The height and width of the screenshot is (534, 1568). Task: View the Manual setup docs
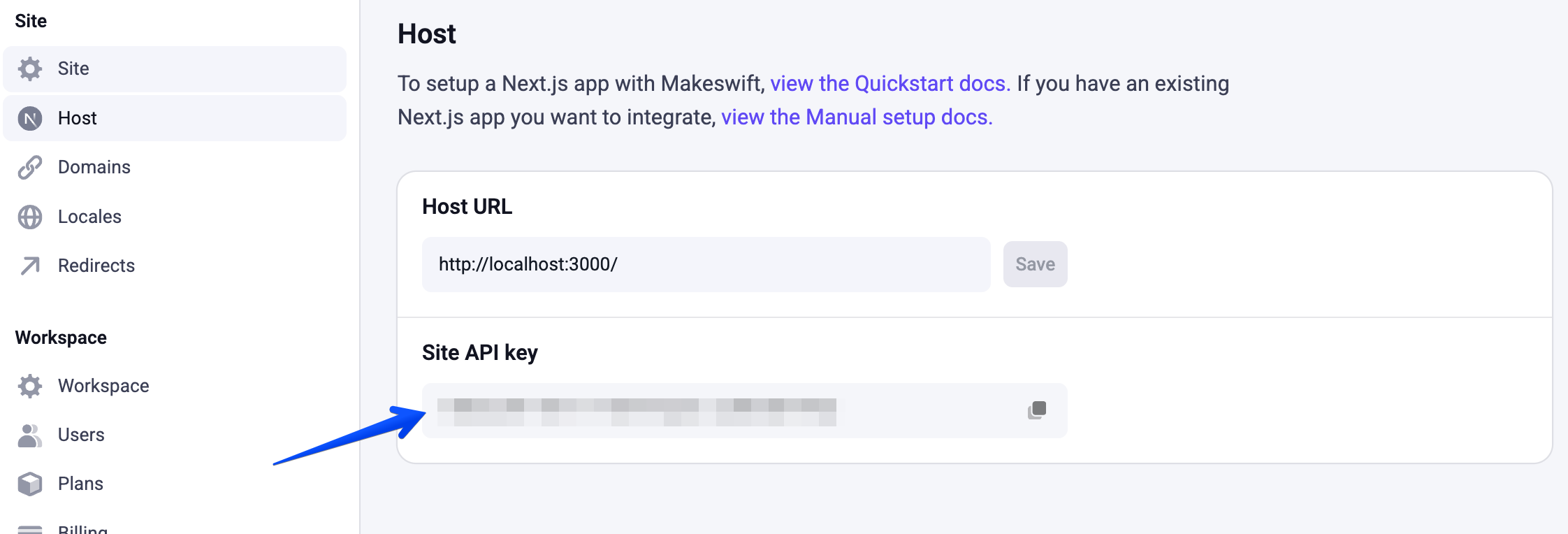pos(857,117)
